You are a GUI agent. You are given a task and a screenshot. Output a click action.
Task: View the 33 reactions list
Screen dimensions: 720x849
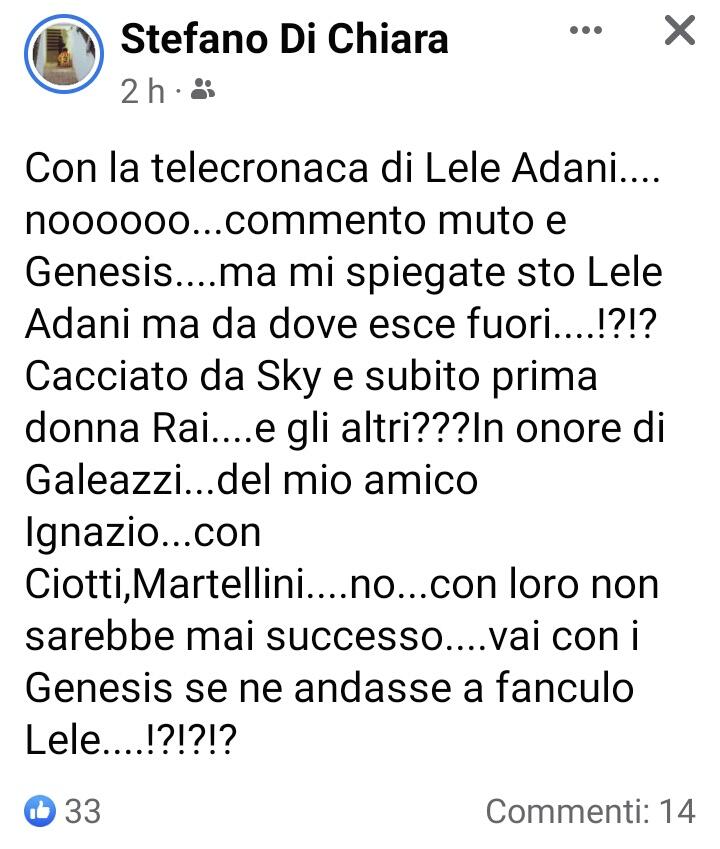click(83, 811)
